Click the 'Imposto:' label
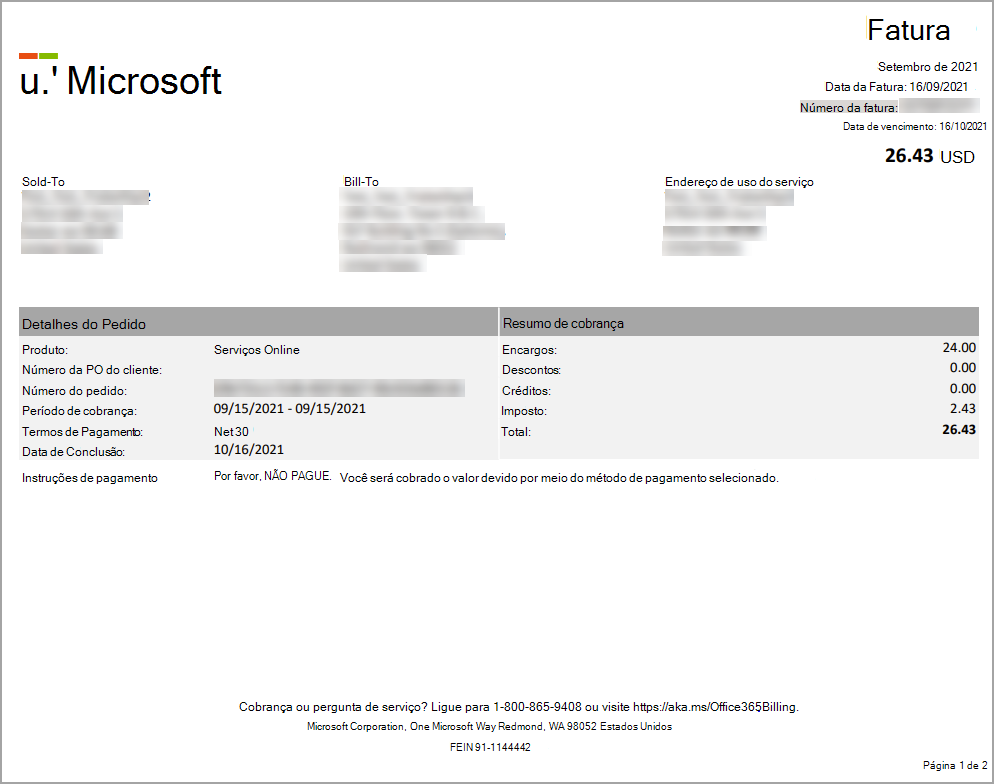Viewport: 994px width, 784px height. tap(524, 411)
